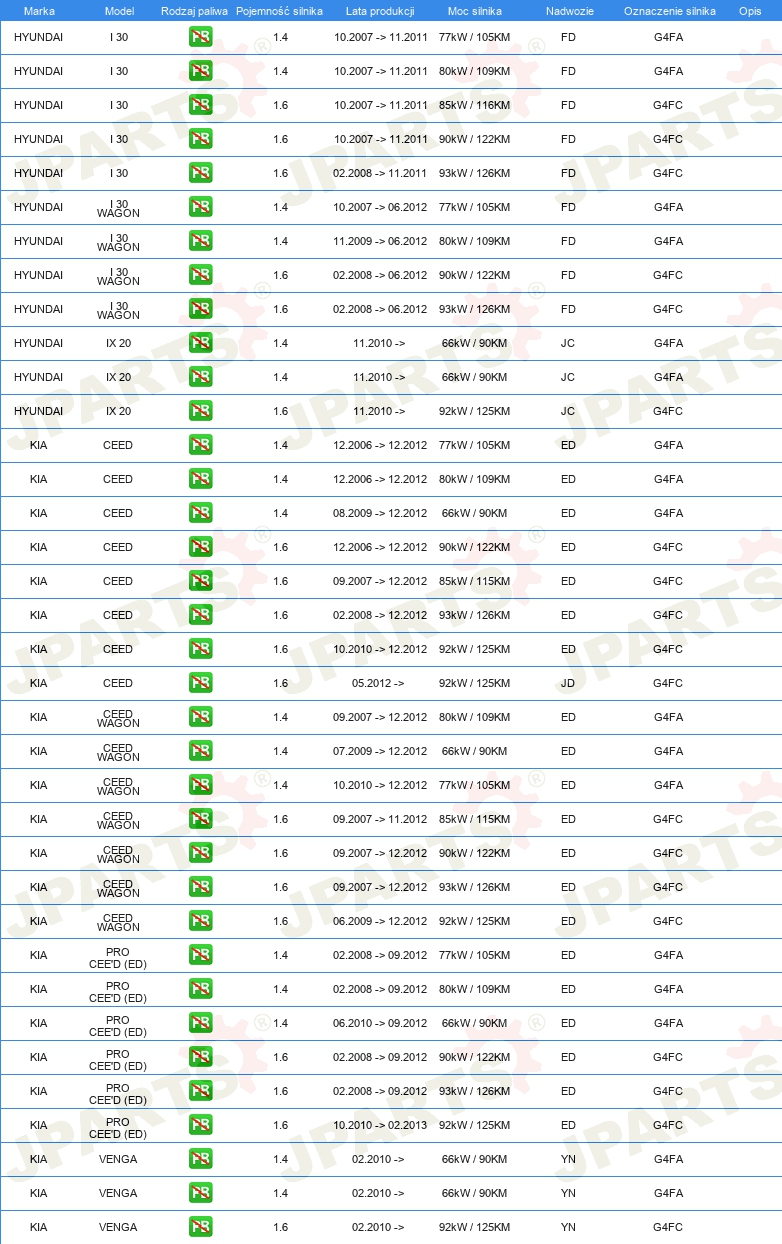The image size is (782, 1244).
Task: Click 92kW / 125KM in the 05.2012 row
Action: click(475, 684)
